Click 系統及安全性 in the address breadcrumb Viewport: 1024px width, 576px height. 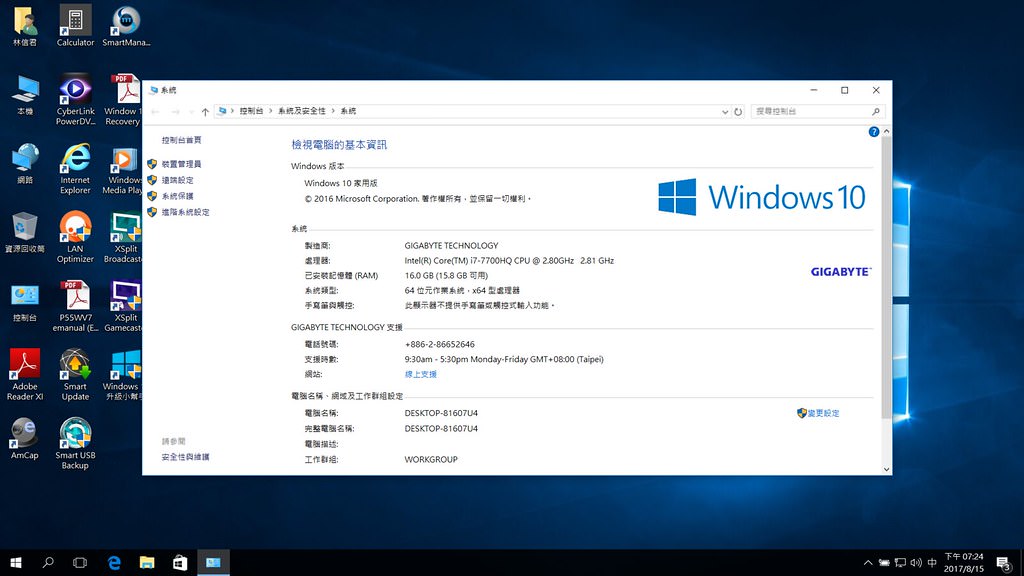pyautogui.click(x=301, y=112)
